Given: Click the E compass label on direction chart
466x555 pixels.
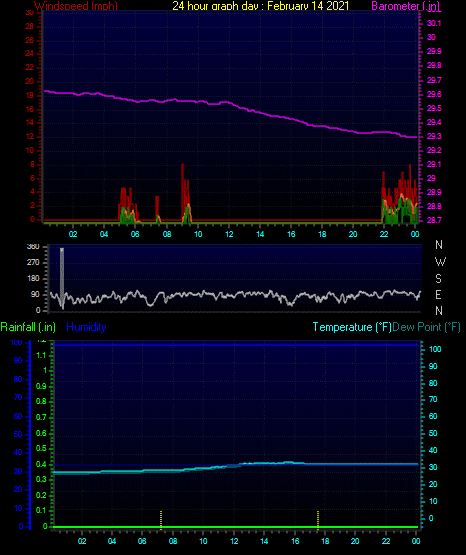Looking at the screenshot, I should pos(438,294).
